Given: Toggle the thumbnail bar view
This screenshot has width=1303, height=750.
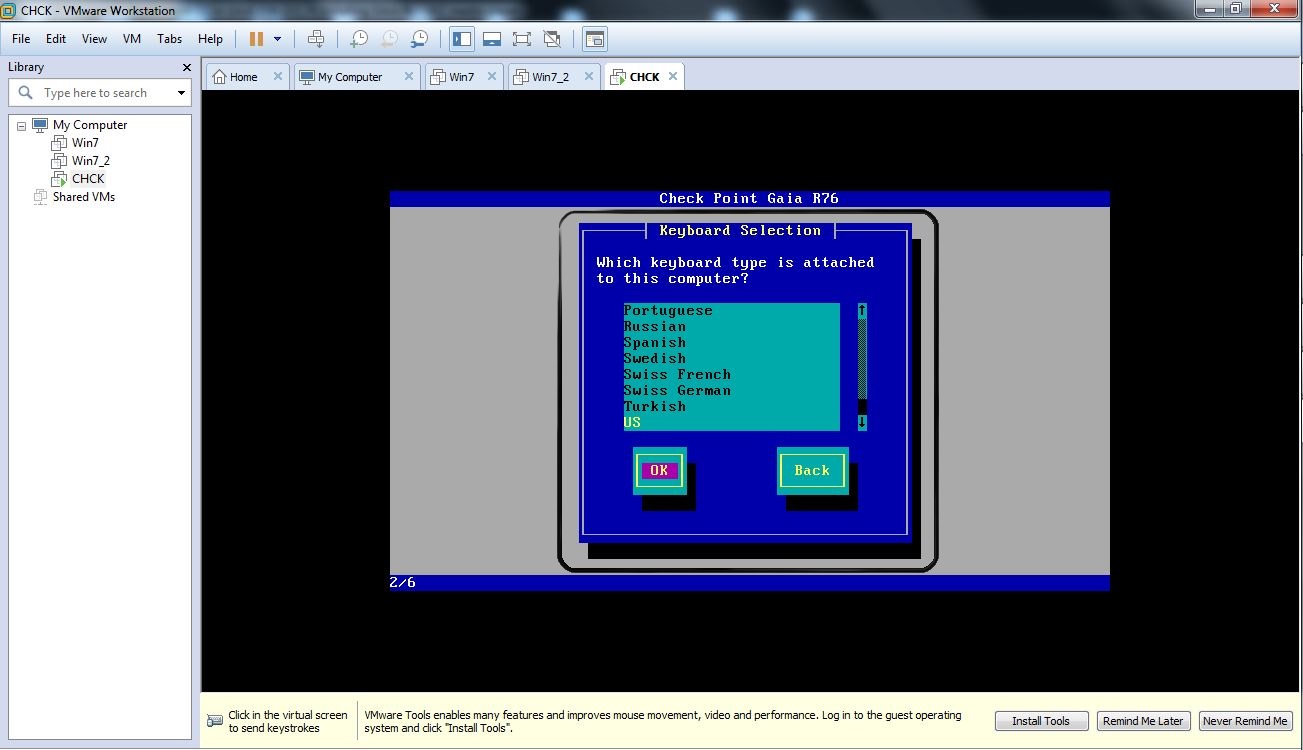Looking at the screenshot, I should (x=492, y=39).
